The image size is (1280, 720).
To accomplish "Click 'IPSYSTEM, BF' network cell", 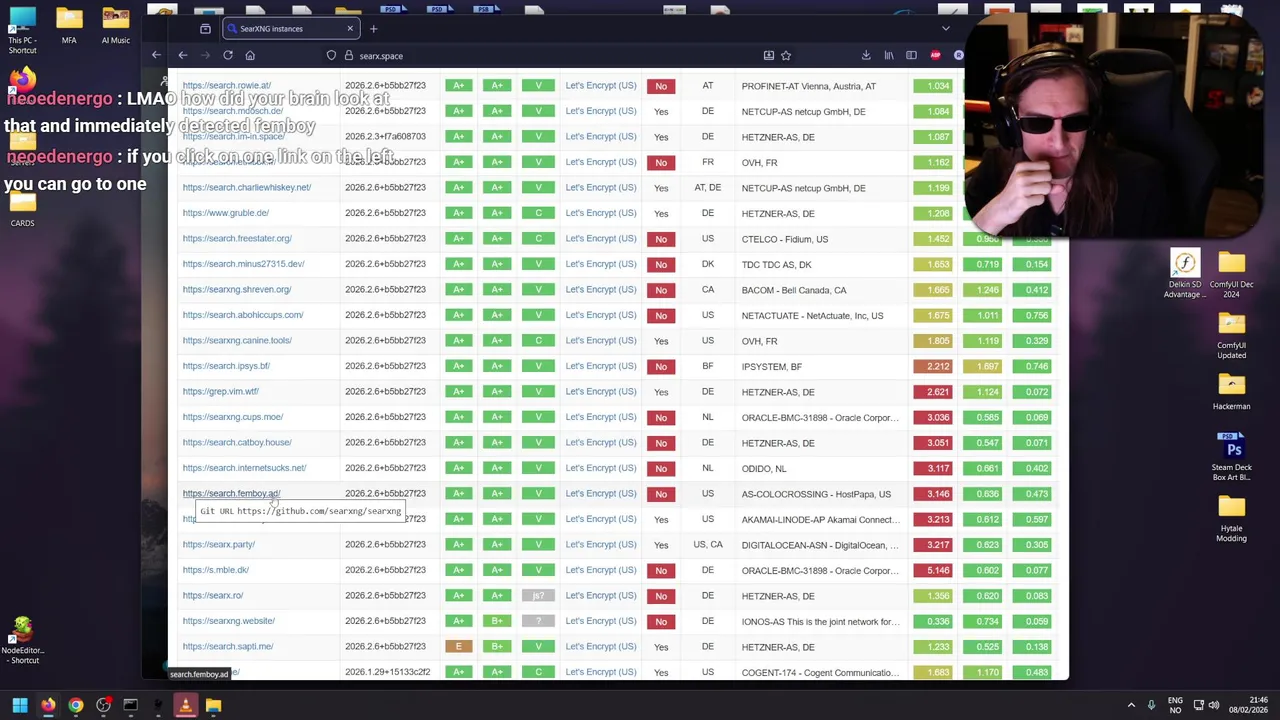I will (772, 367).
